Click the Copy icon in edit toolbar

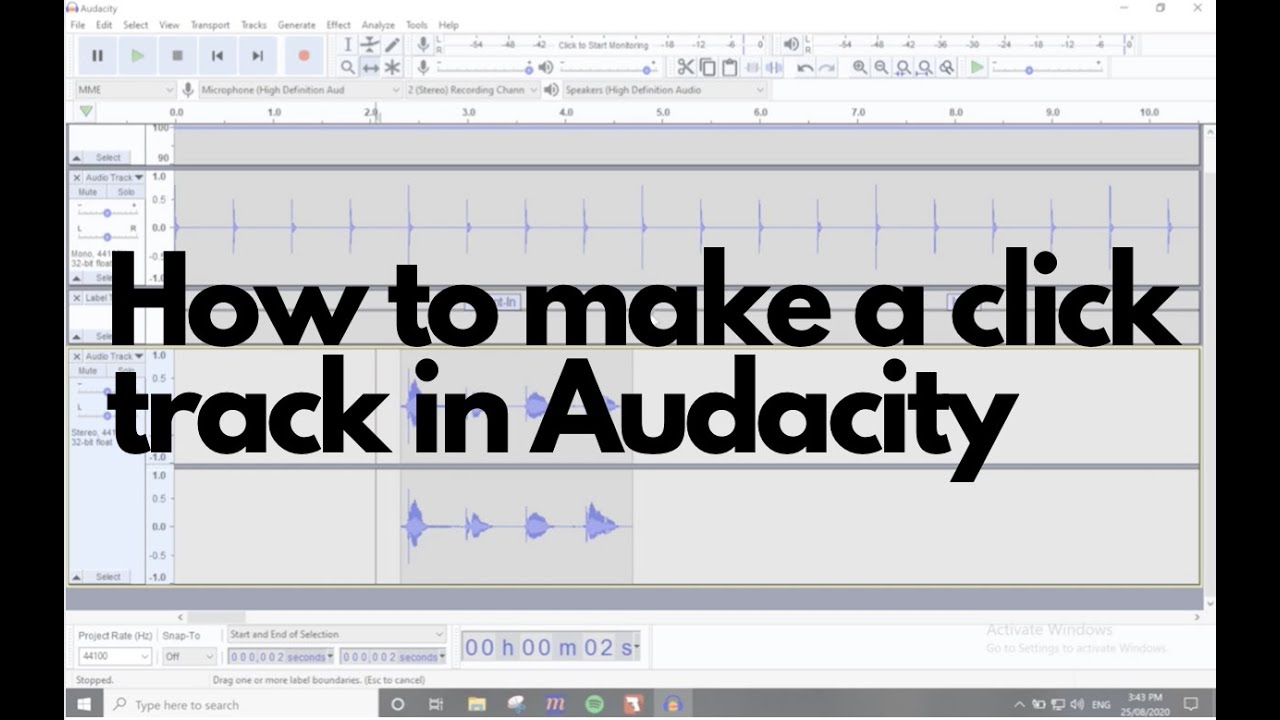pos(708,67)
